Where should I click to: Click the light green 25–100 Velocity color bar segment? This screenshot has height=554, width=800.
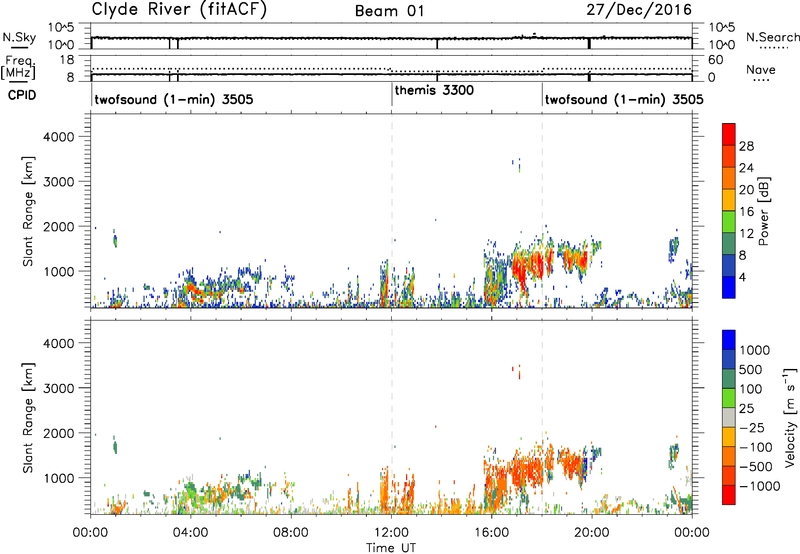pyautogui.click(x=729, y=398)
